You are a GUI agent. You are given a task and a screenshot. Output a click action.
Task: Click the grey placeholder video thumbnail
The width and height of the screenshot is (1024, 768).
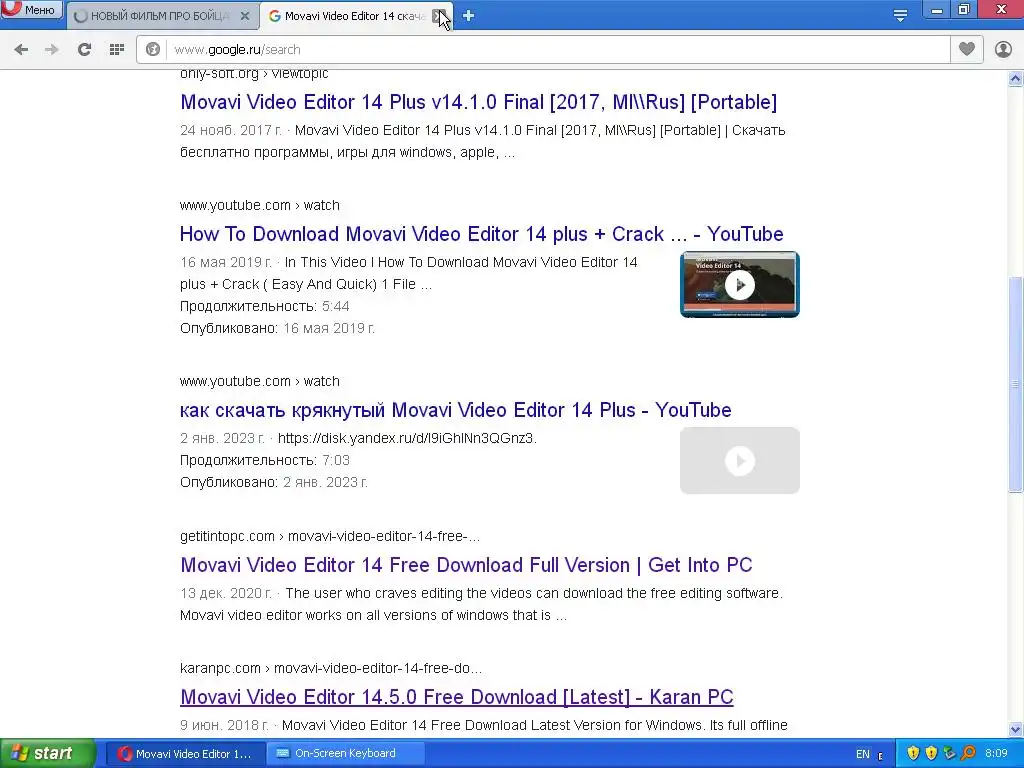(x=740, y=460)
